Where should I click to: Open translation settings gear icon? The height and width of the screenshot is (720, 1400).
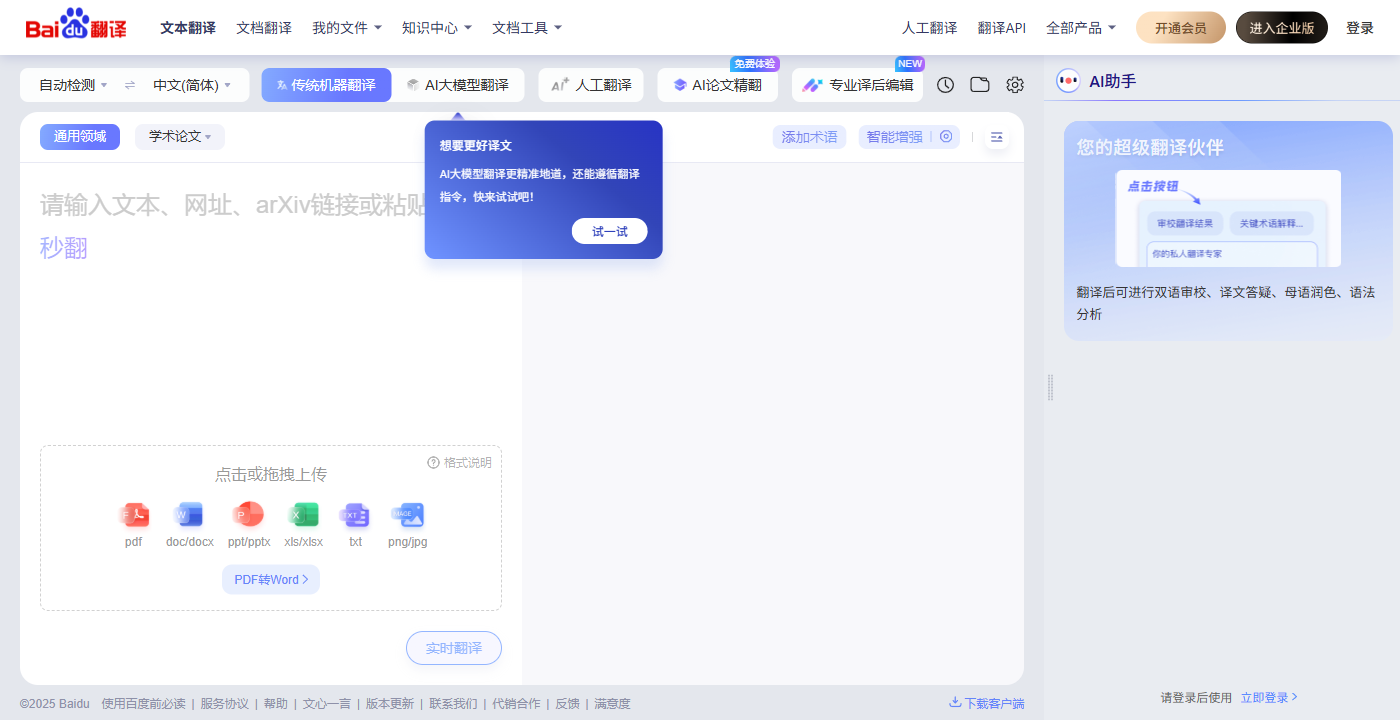coord(1015,85)
